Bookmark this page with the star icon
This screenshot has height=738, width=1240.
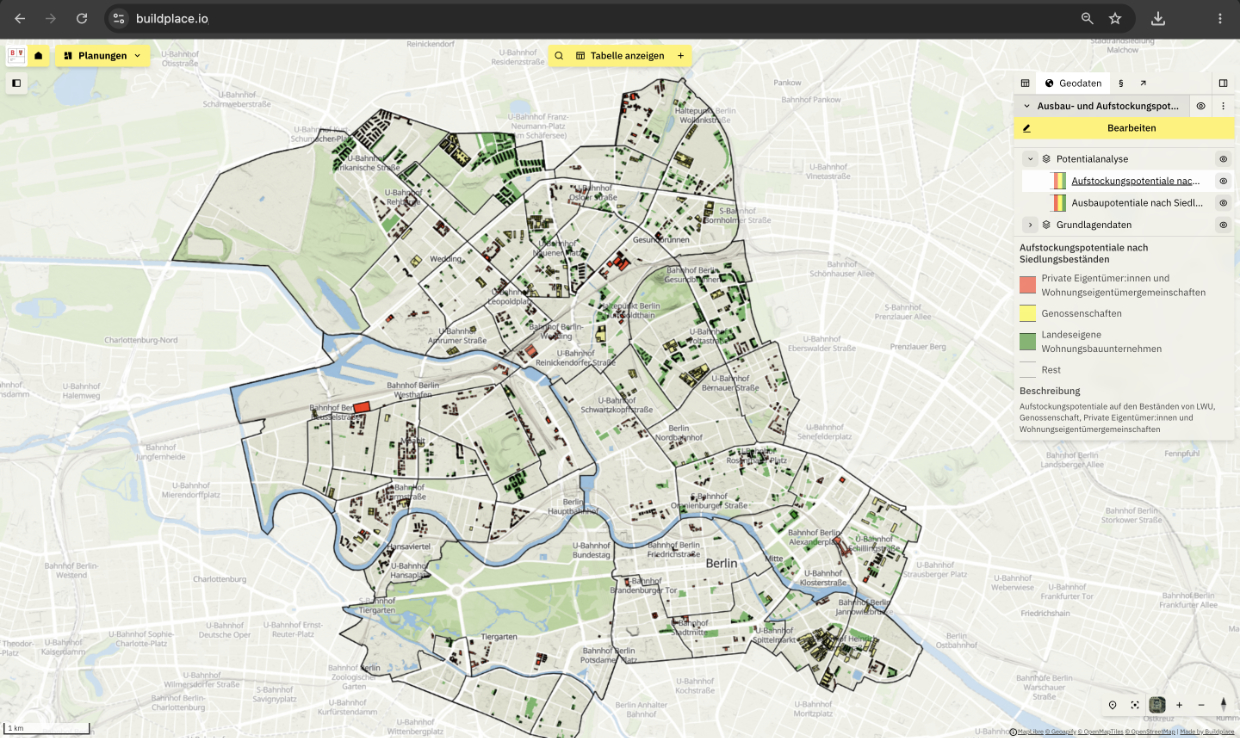[1115, 18]
